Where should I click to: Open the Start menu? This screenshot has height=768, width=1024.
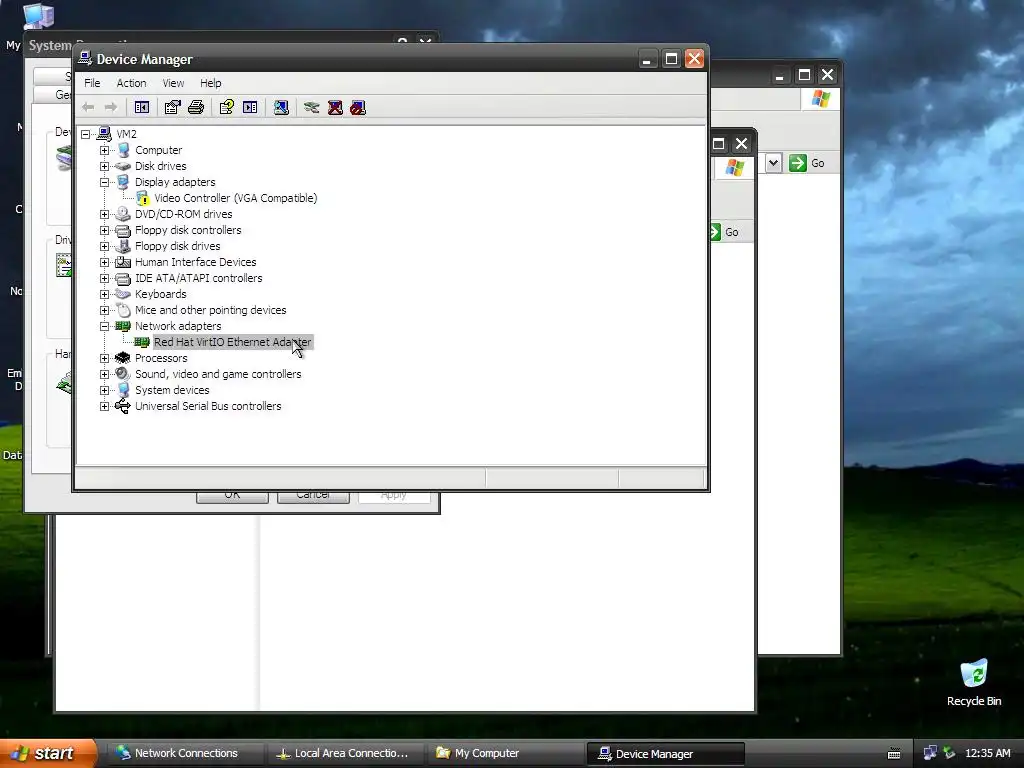coord(47,753)
